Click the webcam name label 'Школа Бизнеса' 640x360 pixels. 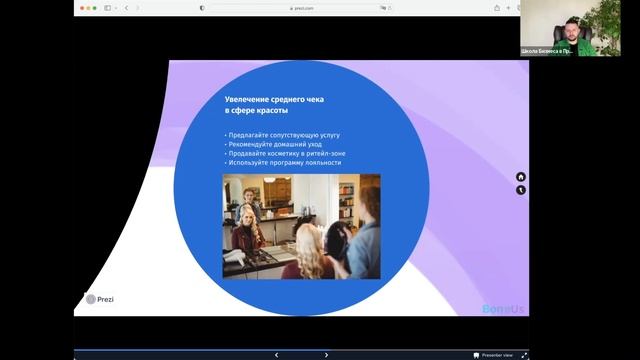tap(547, 51)
